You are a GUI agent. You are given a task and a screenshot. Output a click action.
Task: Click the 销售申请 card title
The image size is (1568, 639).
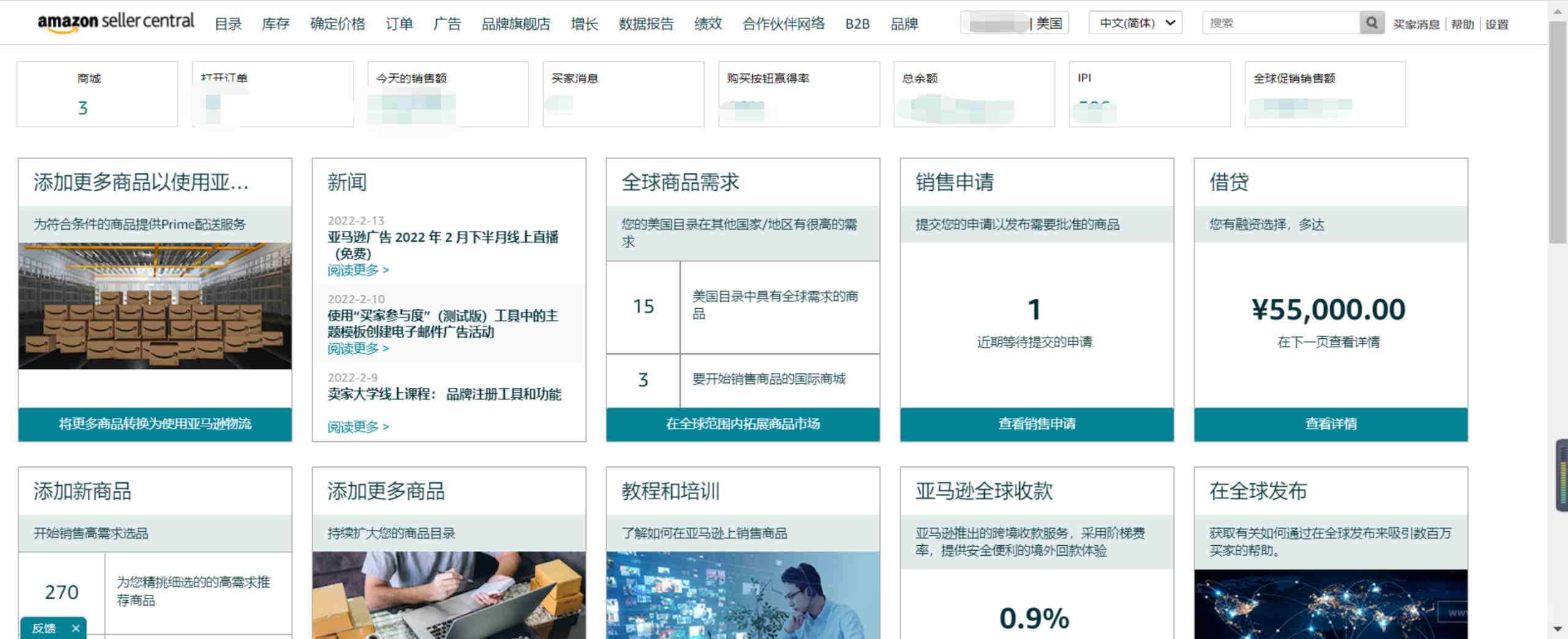click(954, 183)
